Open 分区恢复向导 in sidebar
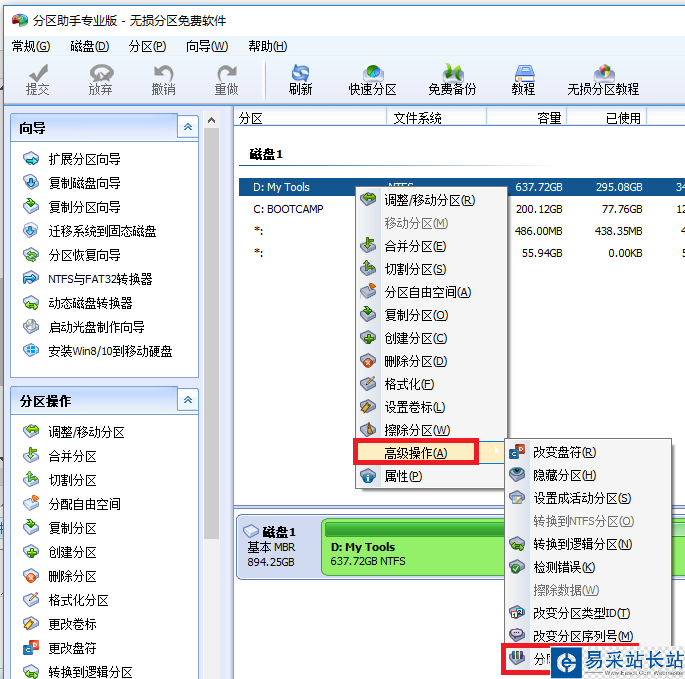The height and width of the screenshot is (679, 685). (73, 255)
